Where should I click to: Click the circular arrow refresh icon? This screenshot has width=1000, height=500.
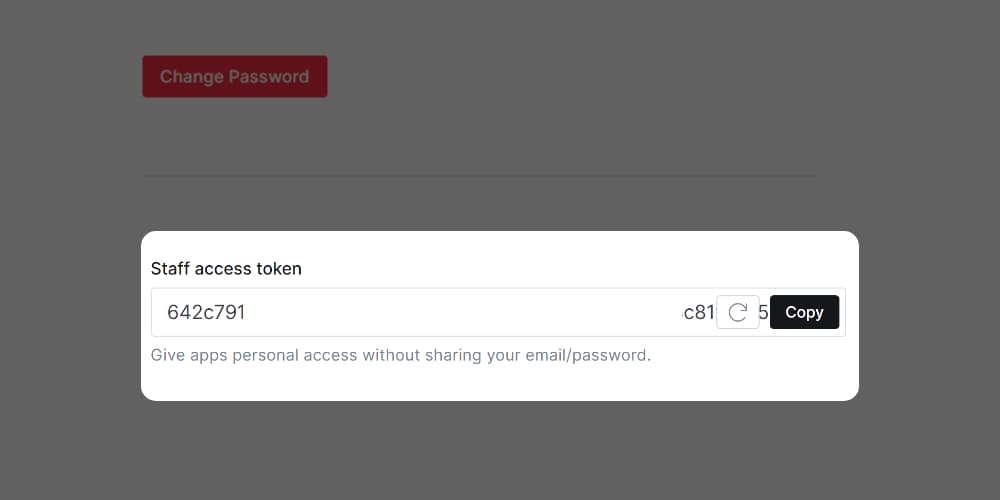click(x=738, y=312)
